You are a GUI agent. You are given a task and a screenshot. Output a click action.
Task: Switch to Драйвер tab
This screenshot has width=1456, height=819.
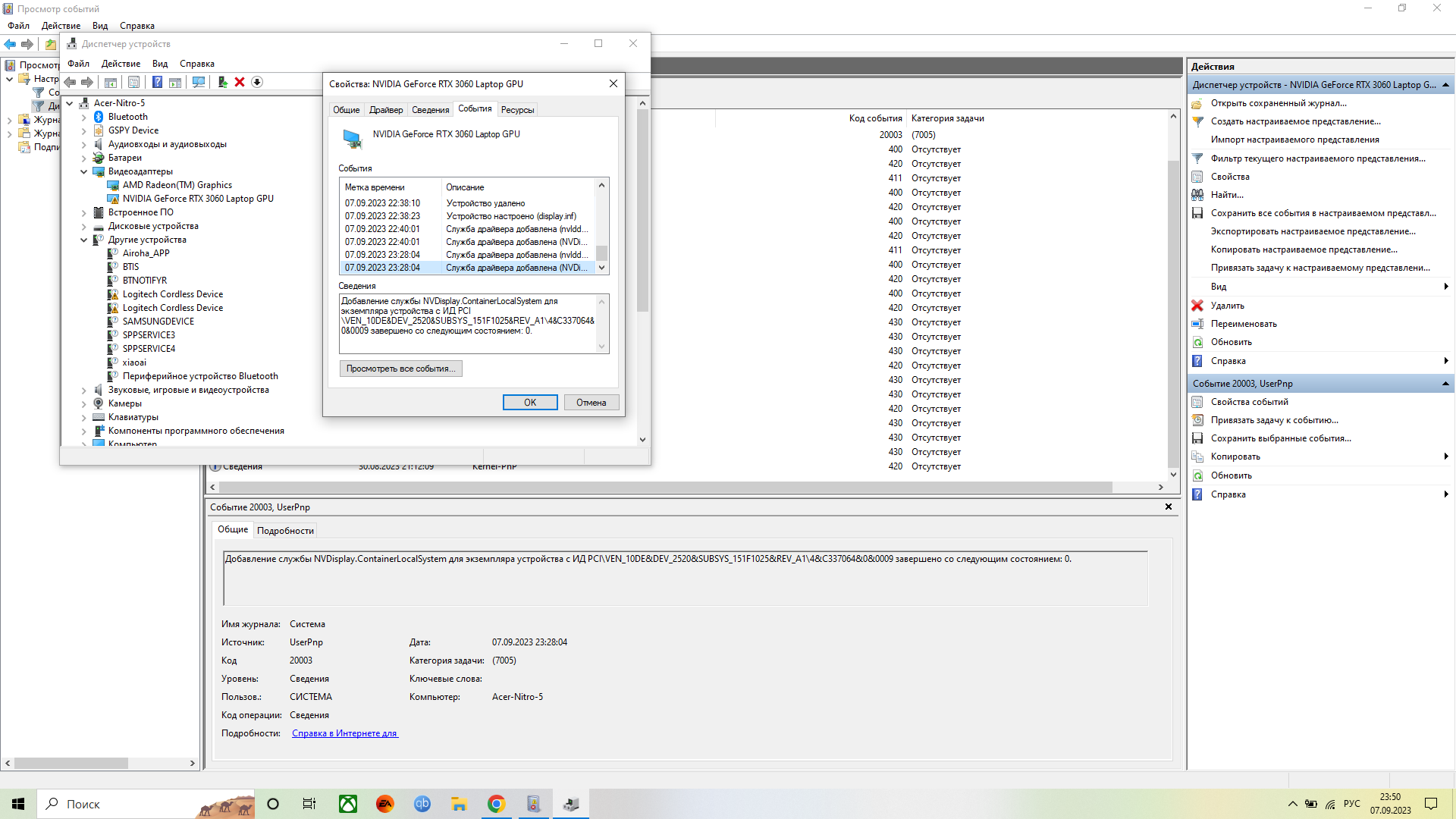386,110
